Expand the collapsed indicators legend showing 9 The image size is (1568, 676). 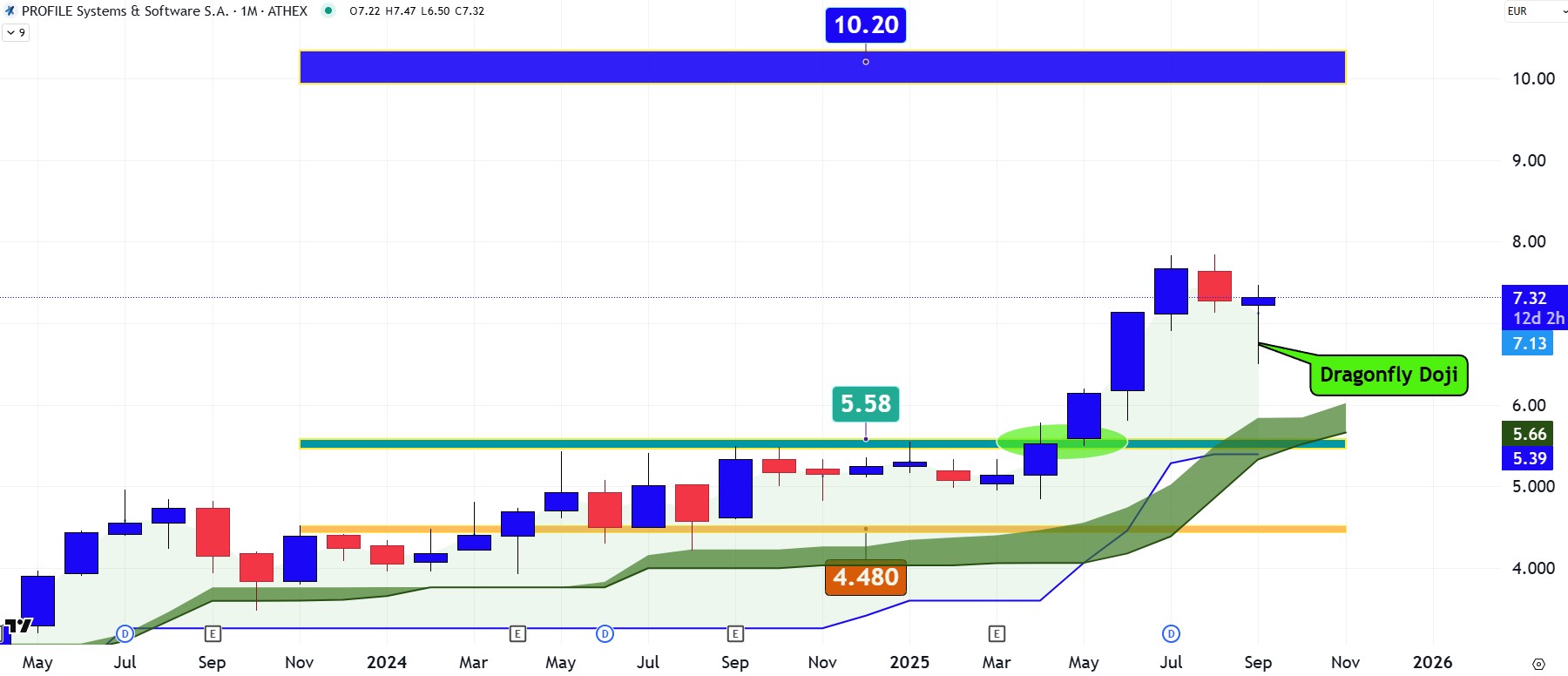point(16,32)
